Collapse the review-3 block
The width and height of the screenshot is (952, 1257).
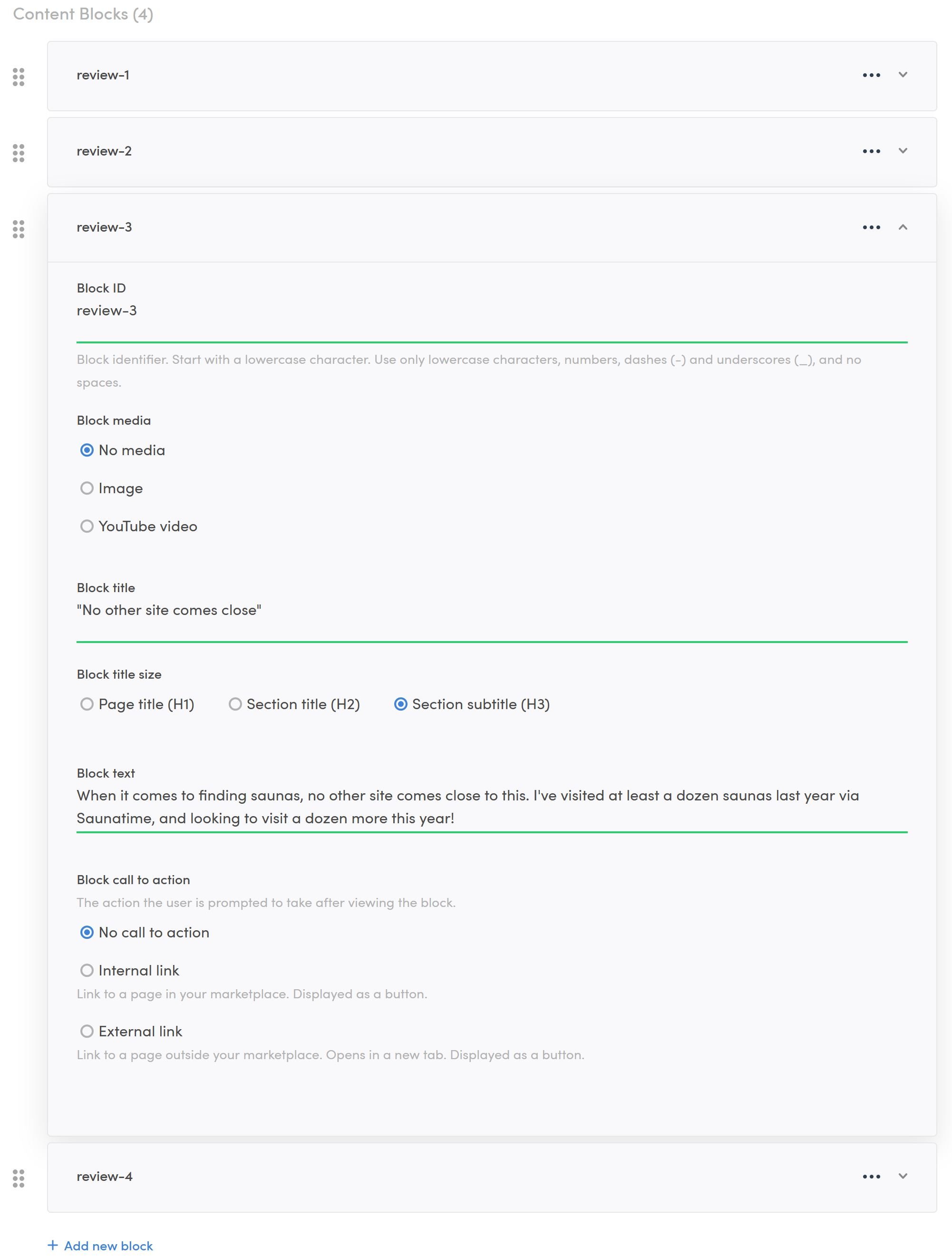point(903,227)
